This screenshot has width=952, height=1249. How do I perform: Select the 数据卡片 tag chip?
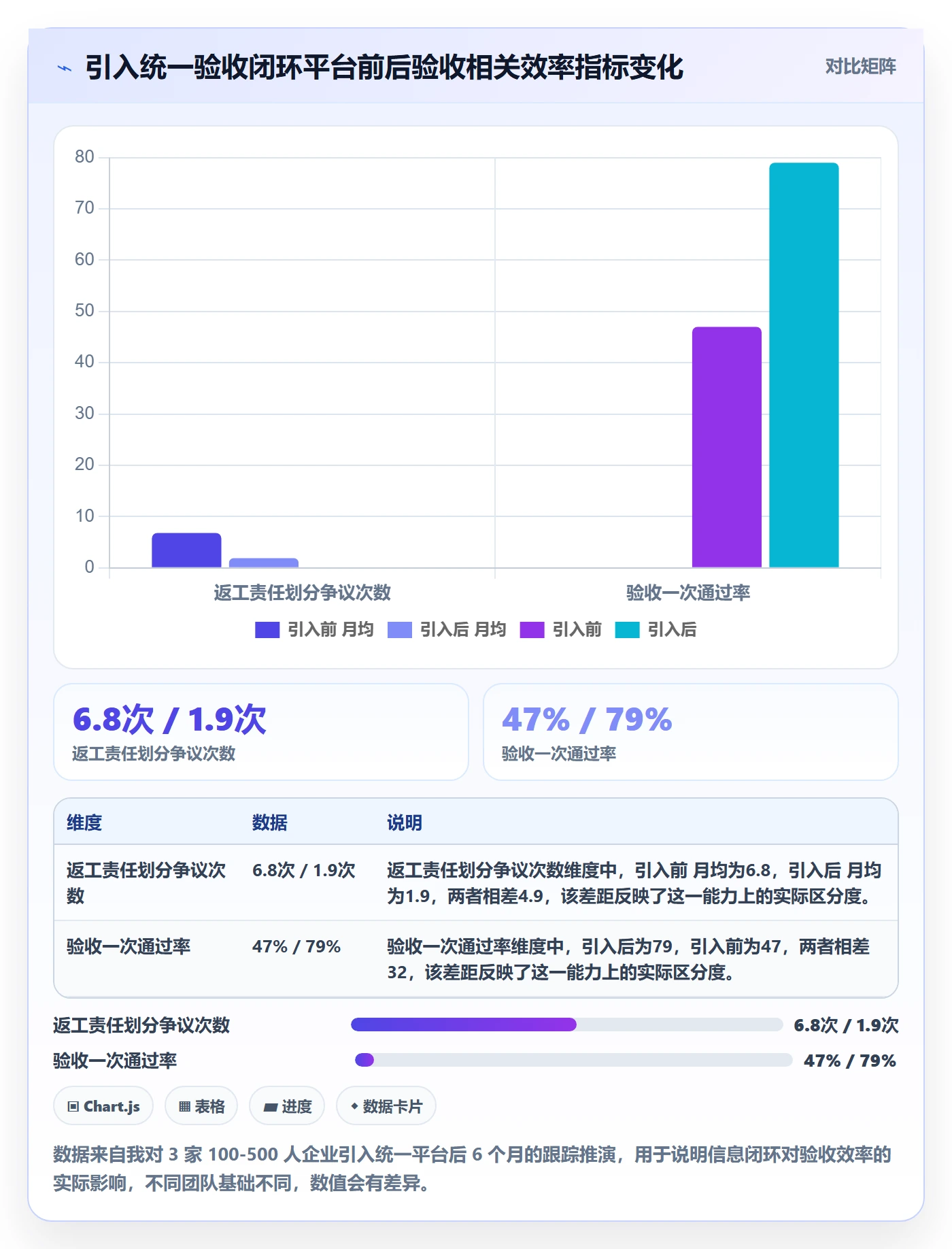pos(386,1106)
